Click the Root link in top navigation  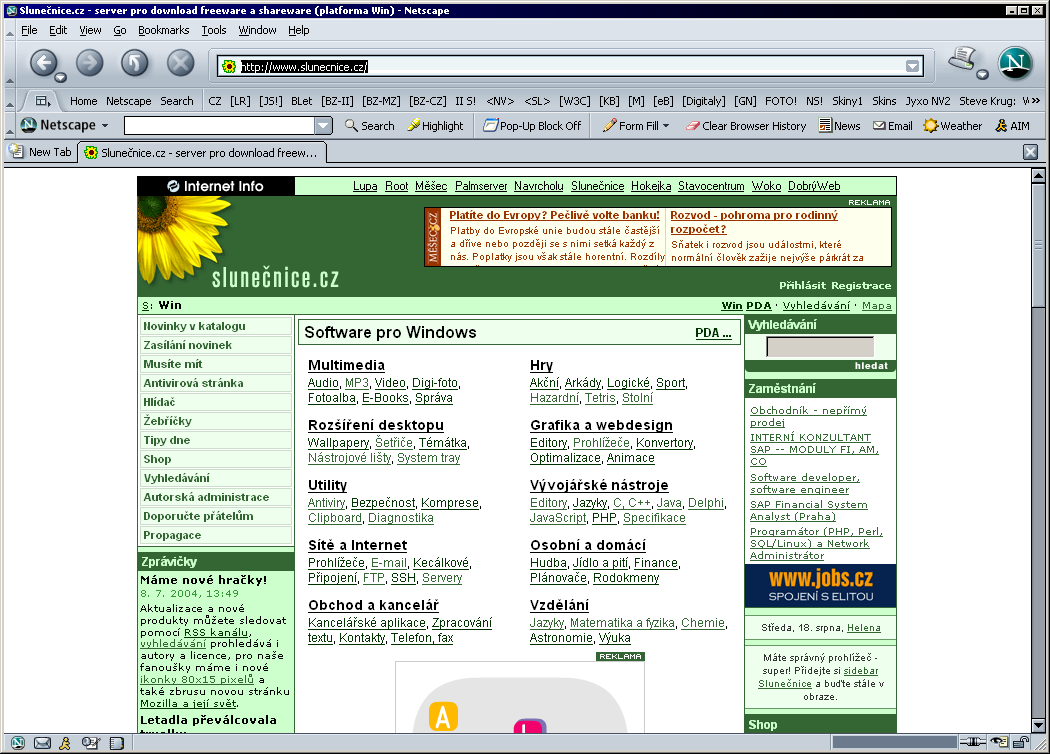click(396, 186)
